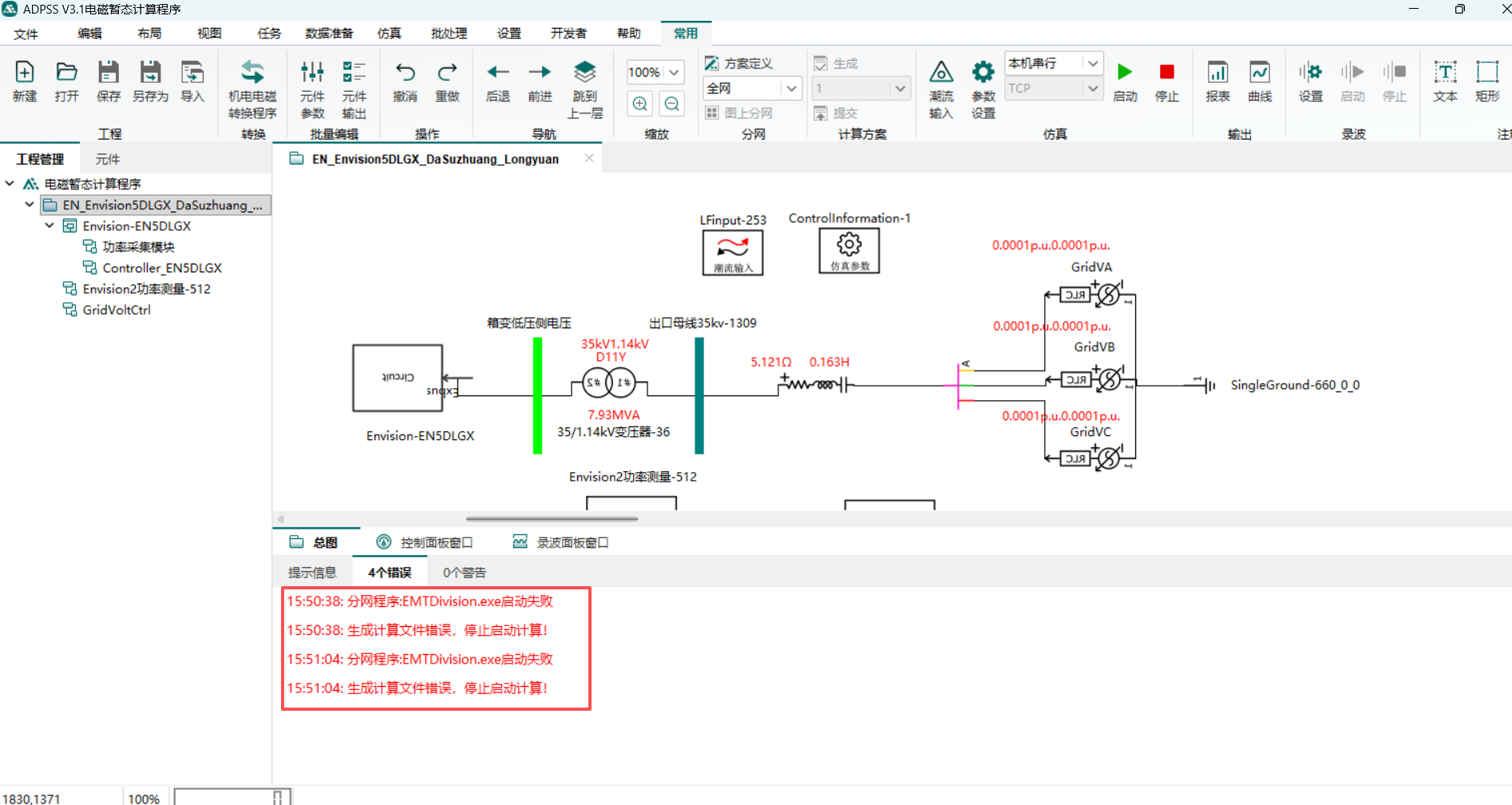Click the 曲线 curve output icon
Viewport: 1512px width, 805px height.
[x=1259, y=73]
